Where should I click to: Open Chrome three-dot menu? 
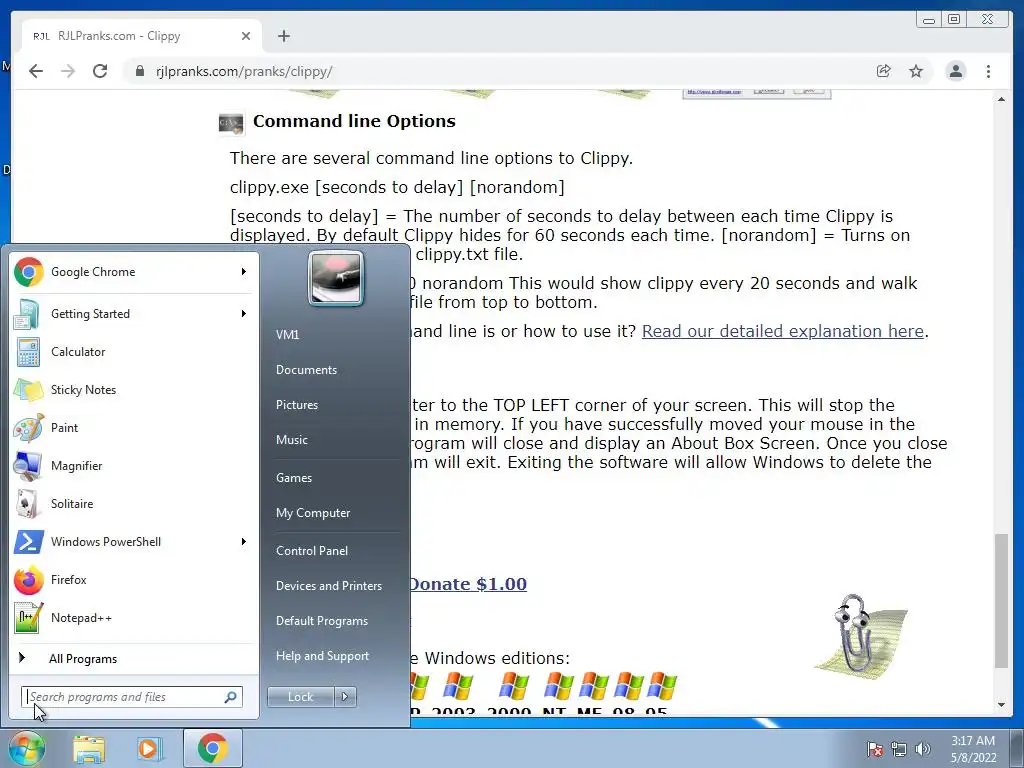pyautogui.click(x=989, y=71)
